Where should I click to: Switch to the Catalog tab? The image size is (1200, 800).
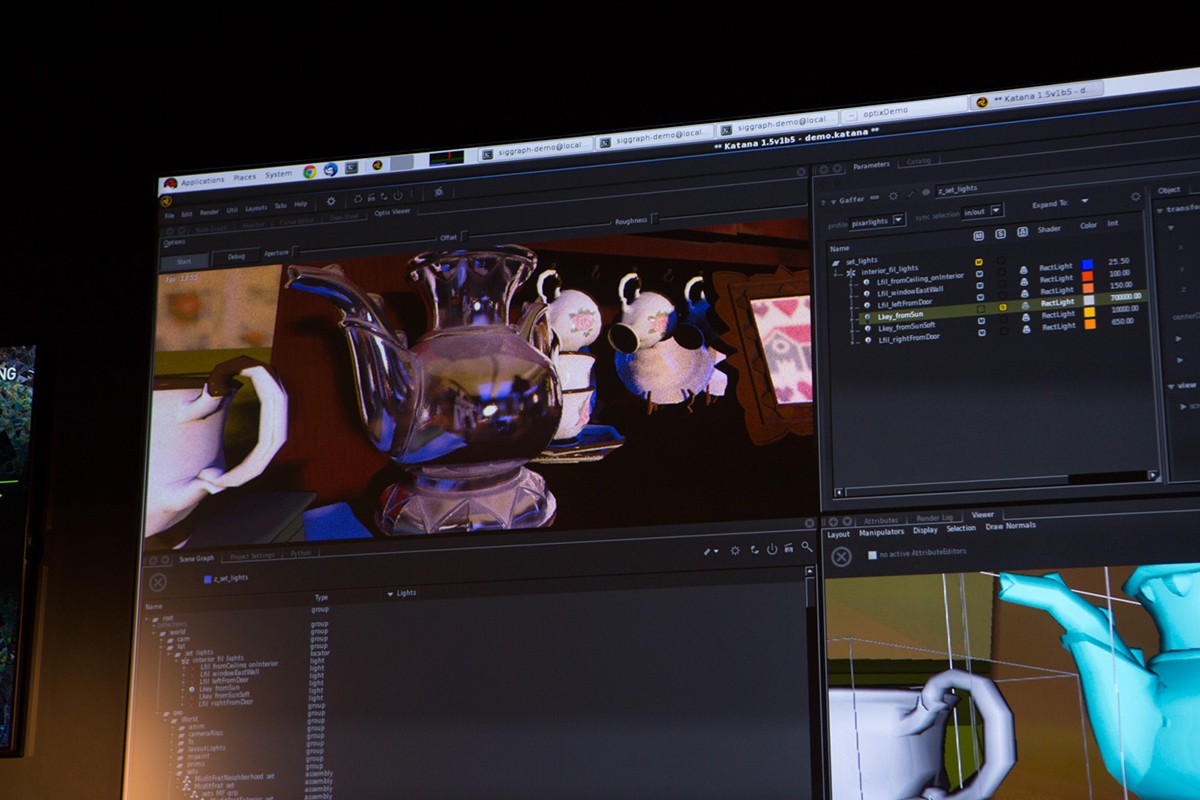(918, 161)
